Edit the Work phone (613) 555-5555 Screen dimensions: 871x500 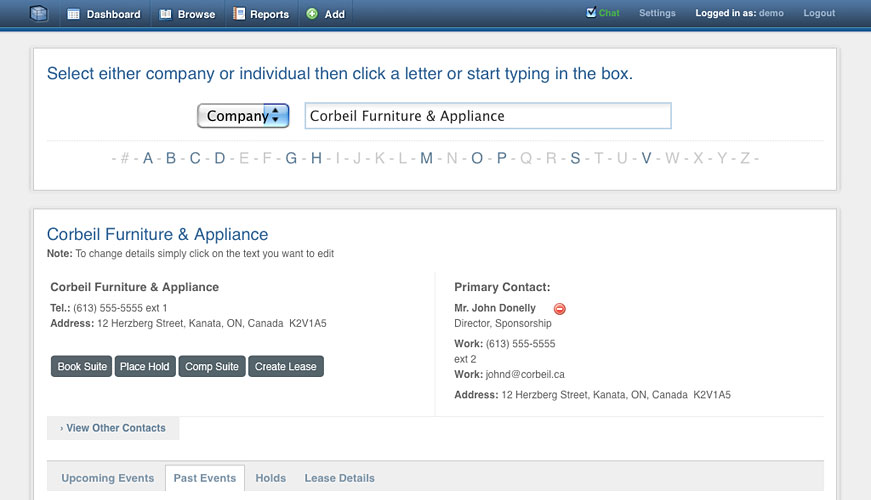[x=505, y=344]
